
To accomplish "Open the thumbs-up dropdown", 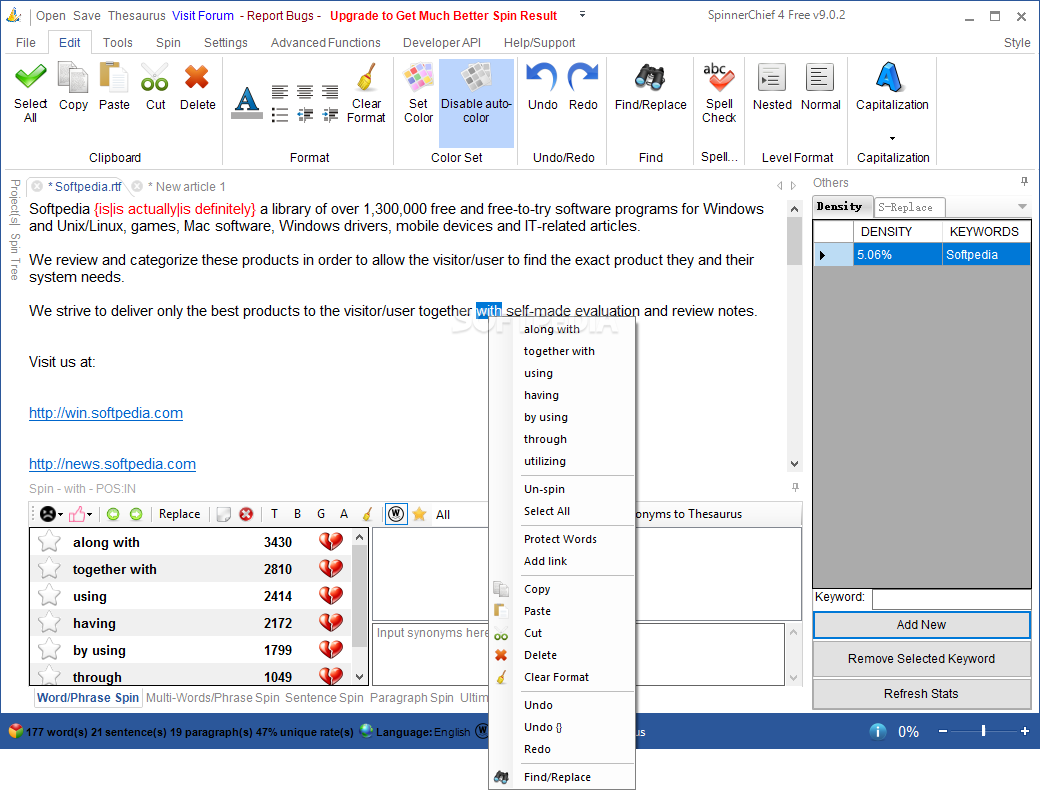I will 80,514.
